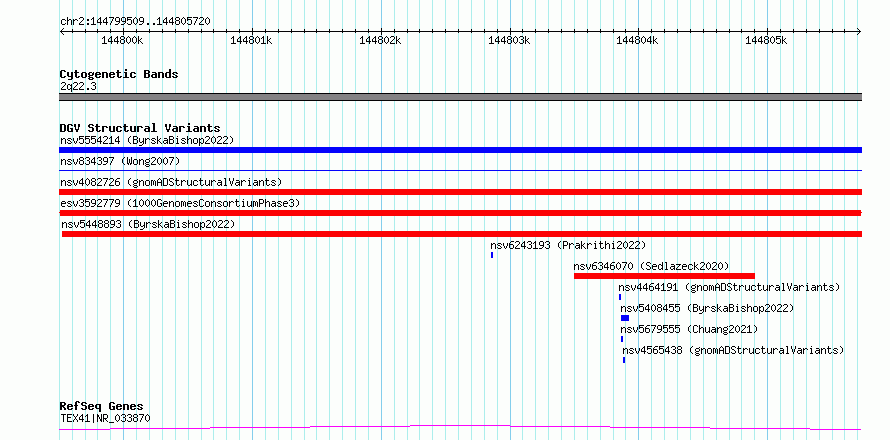Screen dimensions: 890x440
Task: Open nsv5448893 (ByrskaBishop2022) label
Action: pyautogui.click(x=148, y=224)
